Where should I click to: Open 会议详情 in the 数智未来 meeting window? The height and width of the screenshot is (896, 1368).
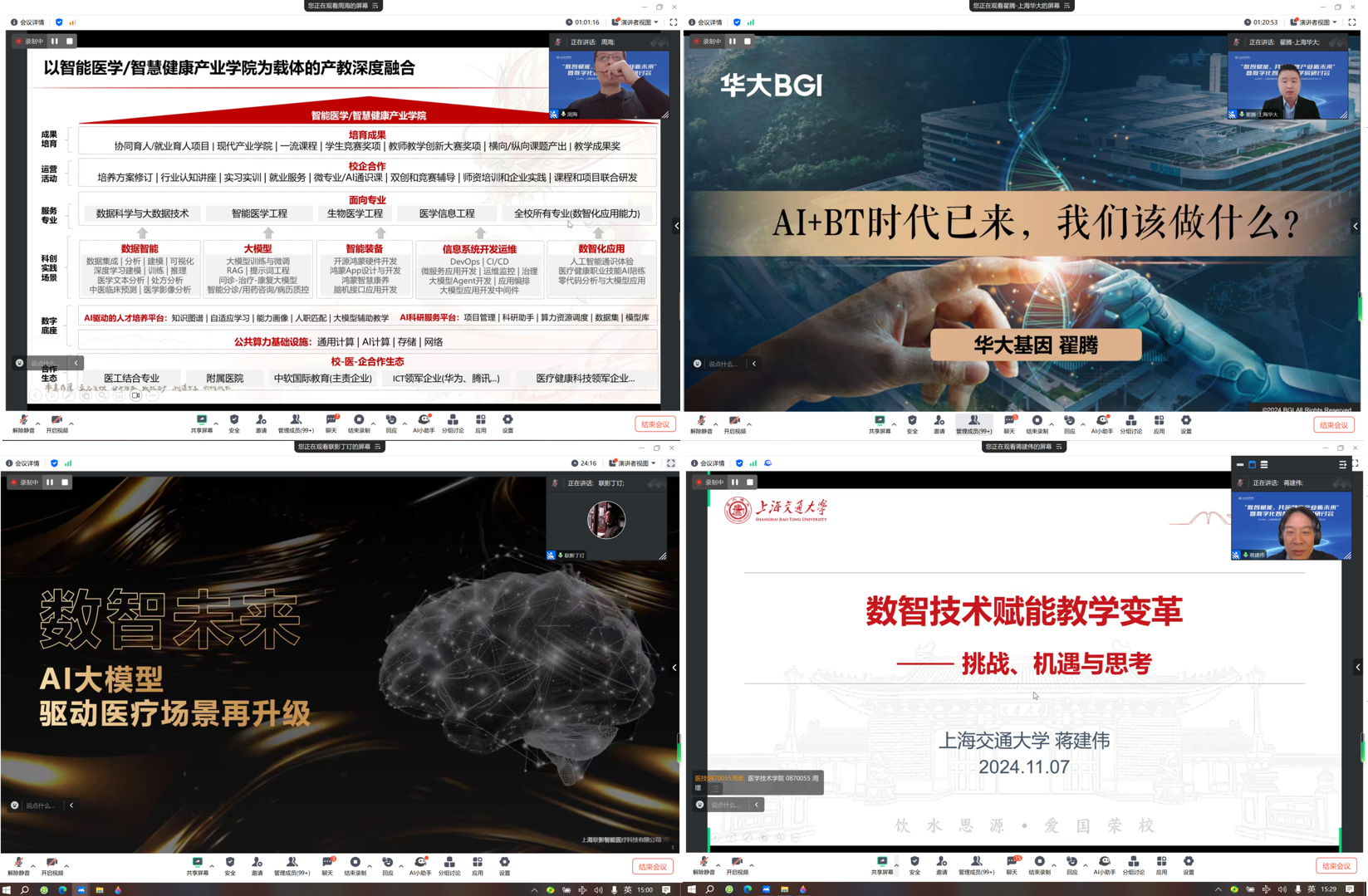[23, 463]
